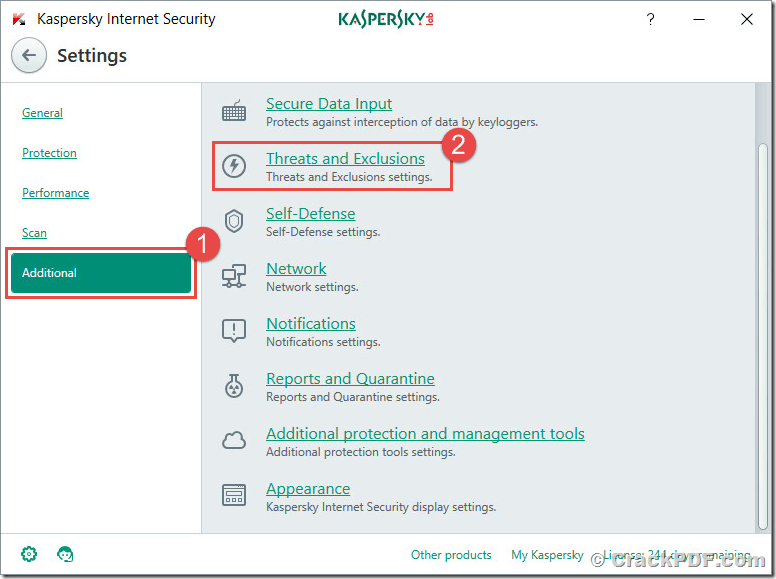Click the Self-Defense shield icon
The image size is (776, 579).
tap(234, 221)
